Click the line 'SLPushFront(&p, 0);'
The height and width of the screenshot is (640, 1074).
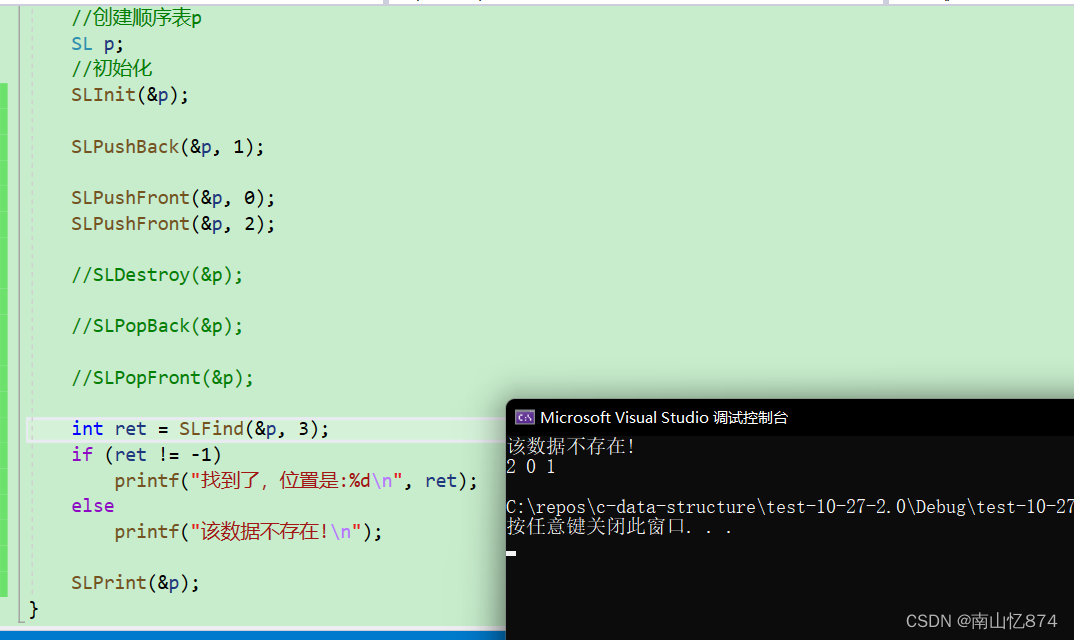173,198
